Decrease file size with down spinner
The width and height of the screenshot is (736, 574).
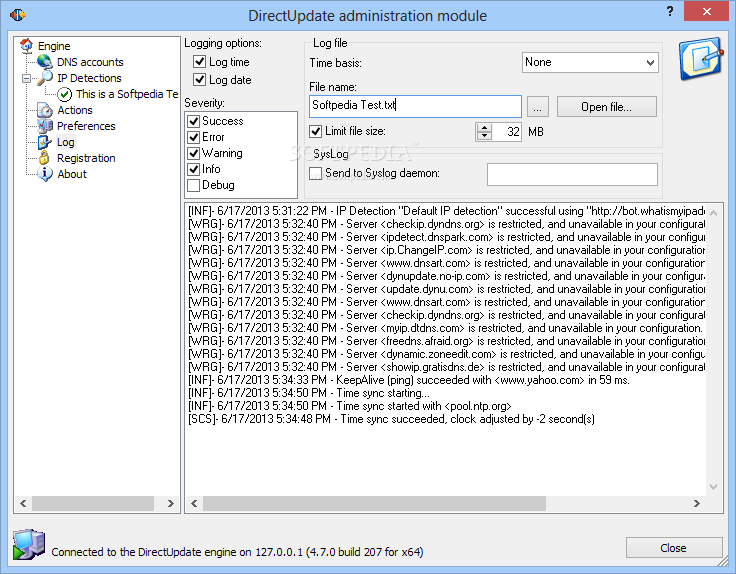point(483,136)
